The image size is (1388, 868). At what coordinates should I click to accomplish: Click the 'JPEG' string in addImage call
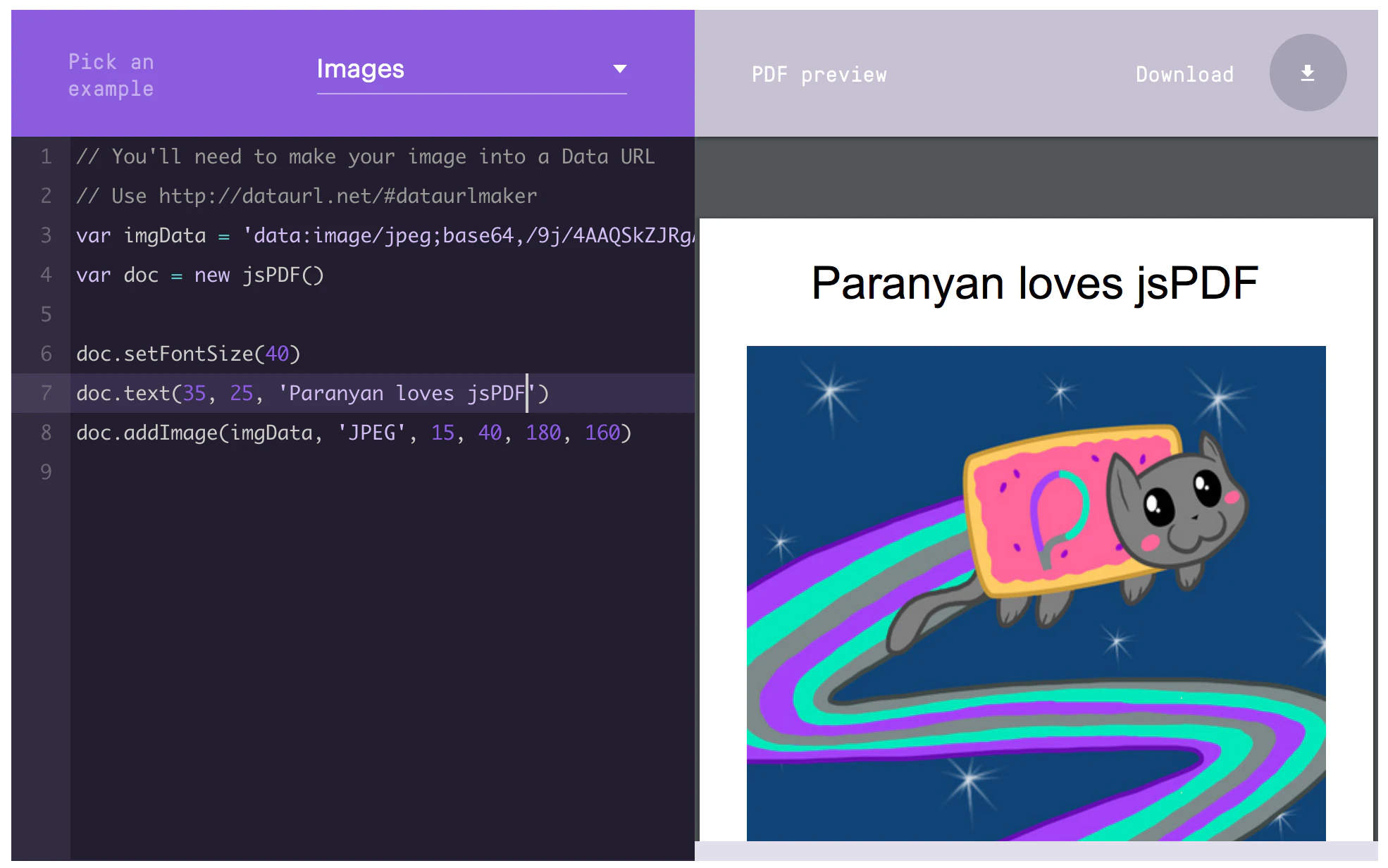(372, 433)
